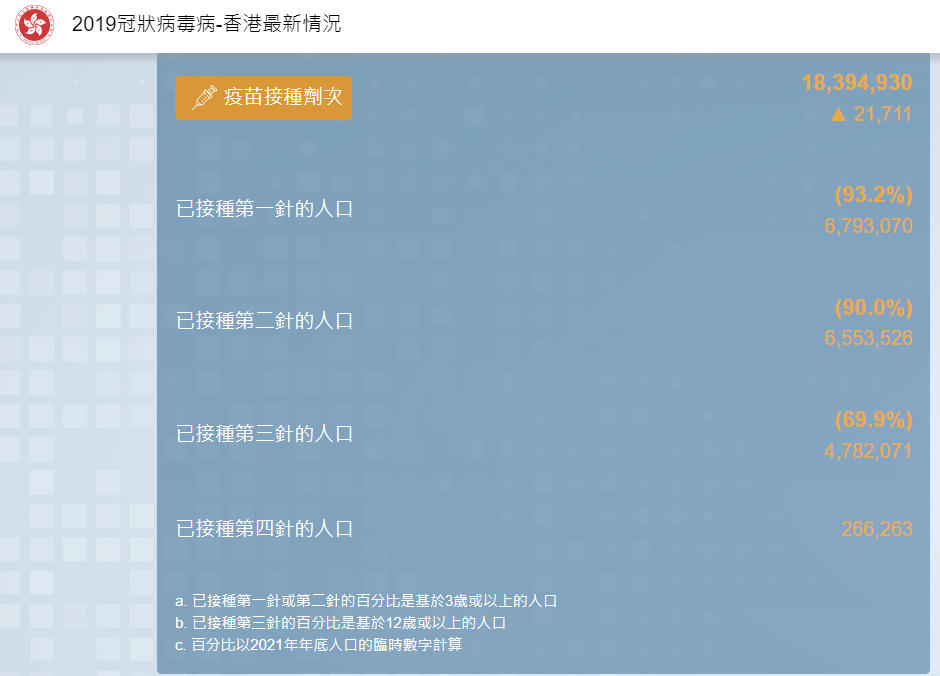The image size is (940, 676).
Task: Click the third dose count 4,782,071
Action: [x=868, y=451]
